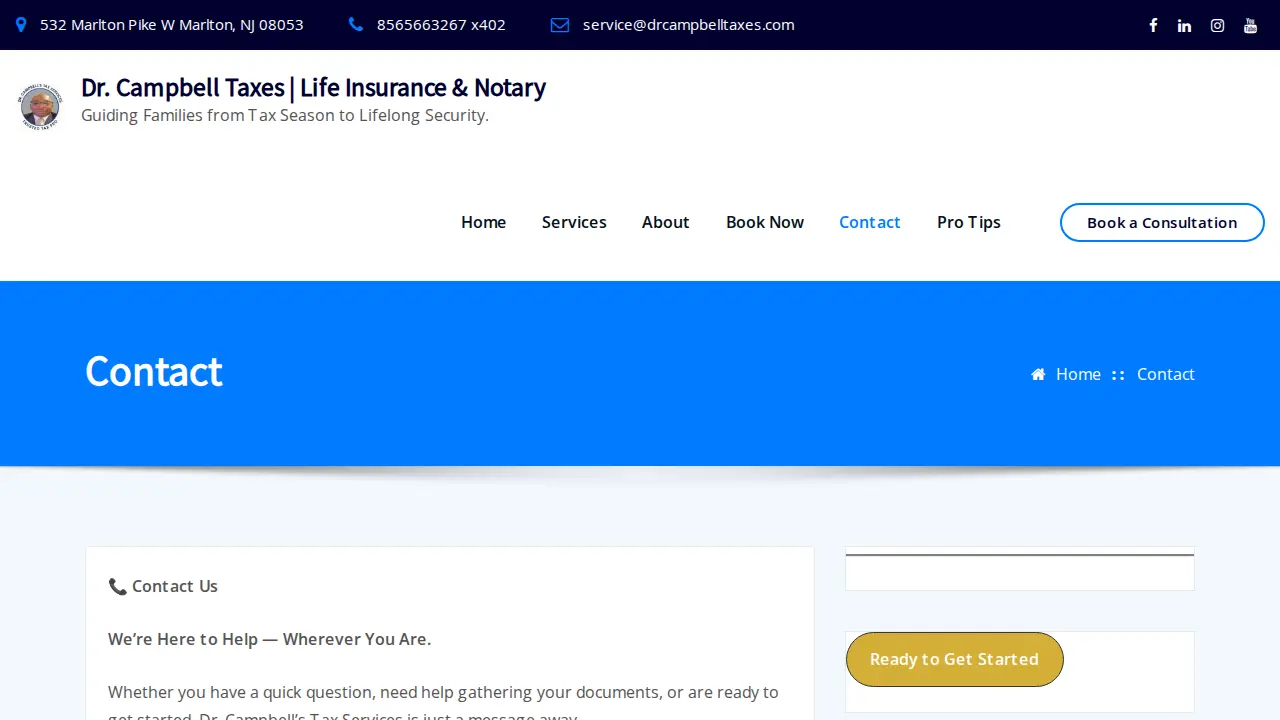Open the Pro Tips menu item
This screenshot has width=1280, height=720.
[x=969, y=222]
